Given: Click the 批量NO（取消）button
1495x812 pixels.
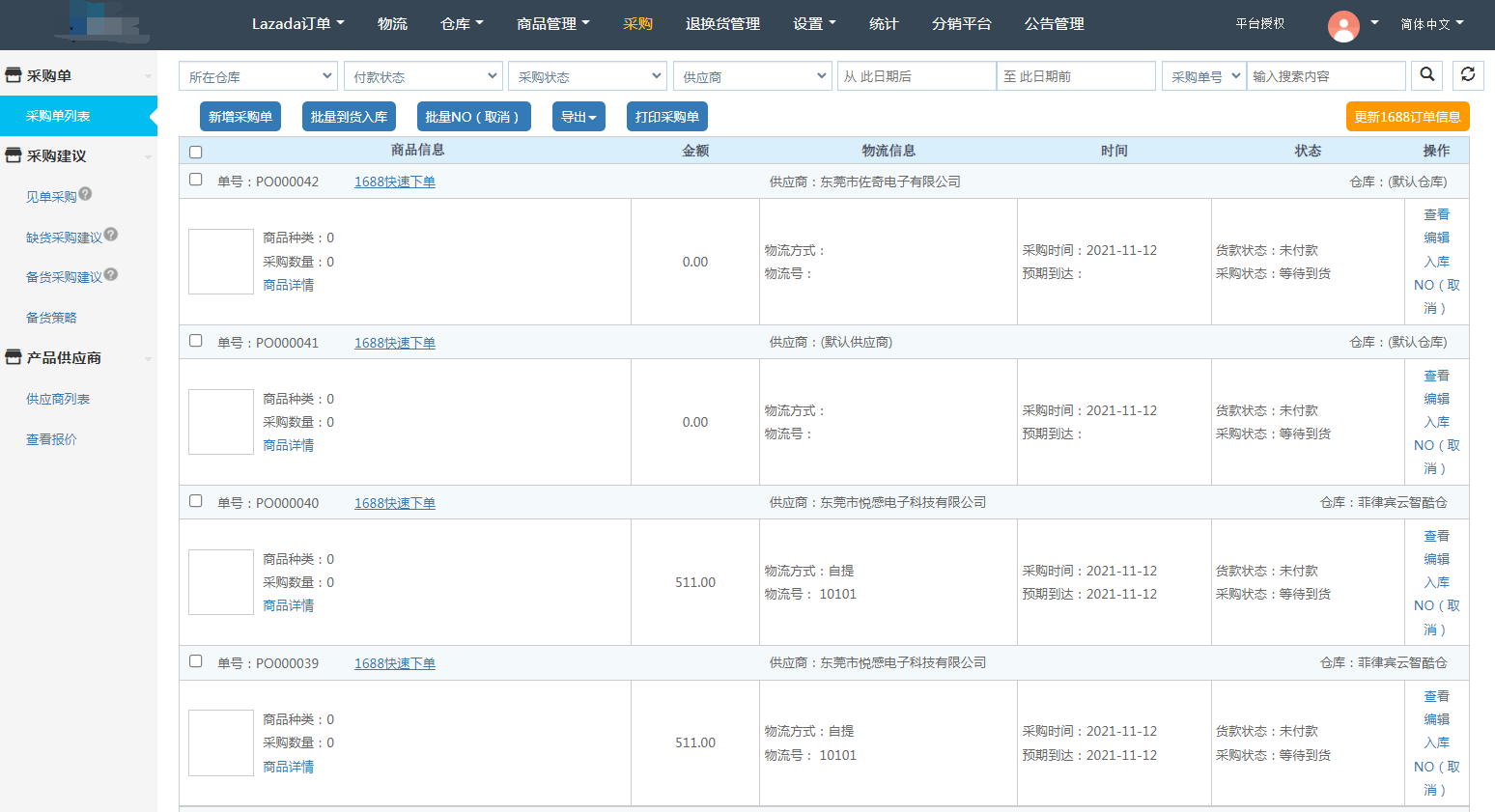Looking at the screenshot, I should point(473,117).
